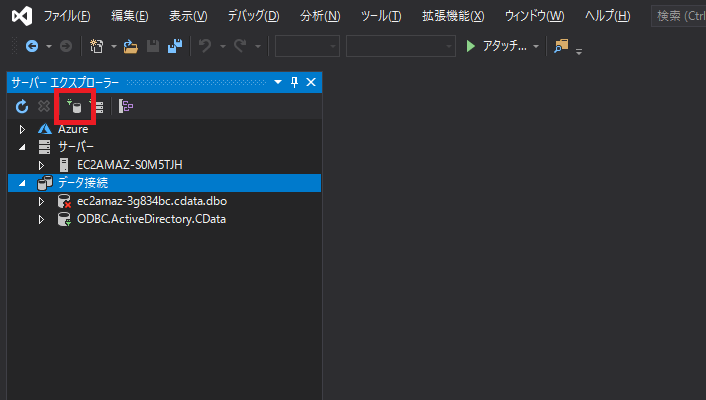This screenshot has height=400, width=706.
Task: Expand the EC2AMAZ-S0M5TJH server node
Action: pyautogui.click(x=41, y=165)
